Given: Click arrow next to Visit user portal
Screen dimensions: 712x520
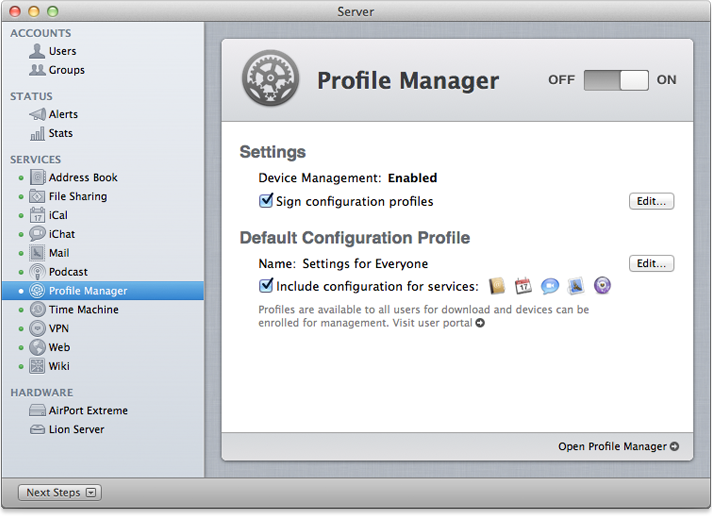Looking at the screenshot, I should click(481, 323).
